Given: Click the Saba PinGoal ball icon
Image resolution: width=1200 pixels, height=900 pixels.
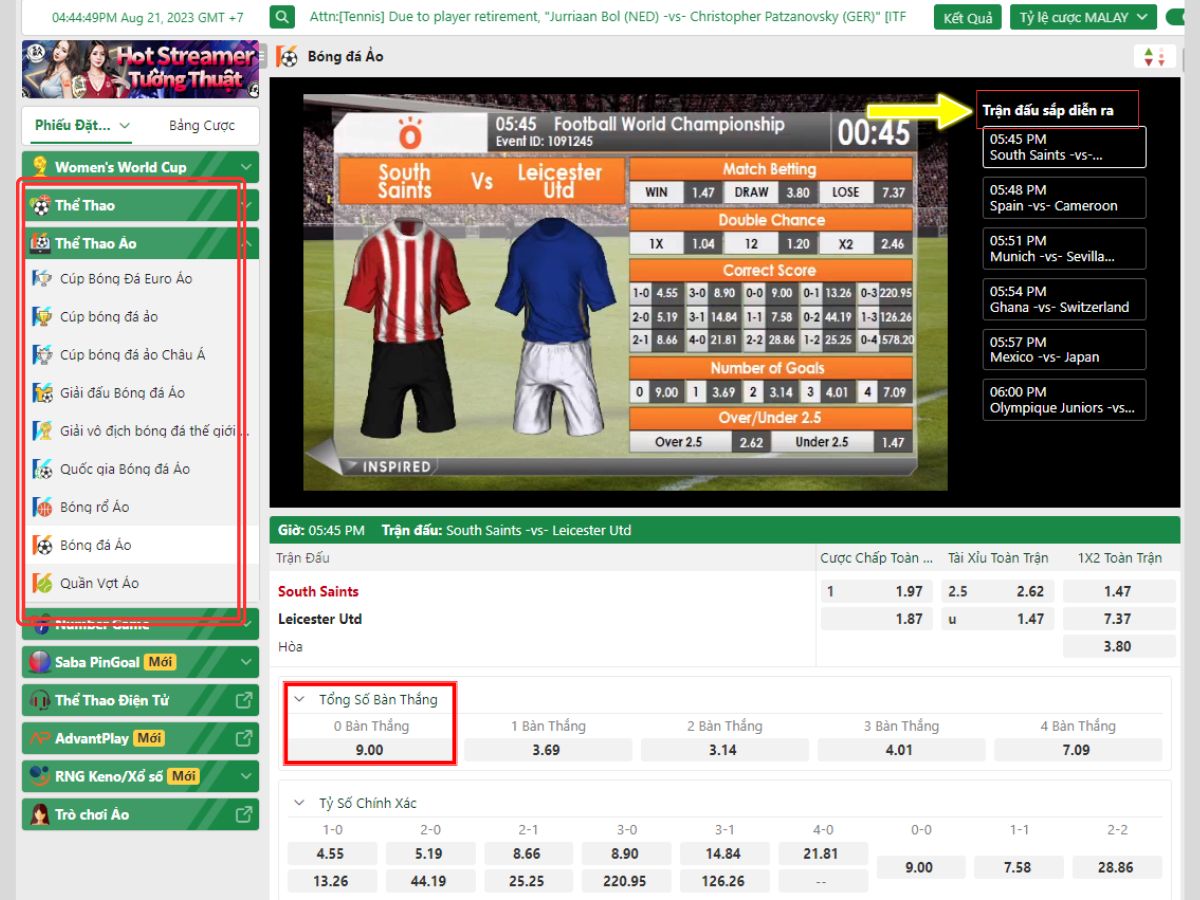Looking at the screenshot, I should [x=40, y=662].
